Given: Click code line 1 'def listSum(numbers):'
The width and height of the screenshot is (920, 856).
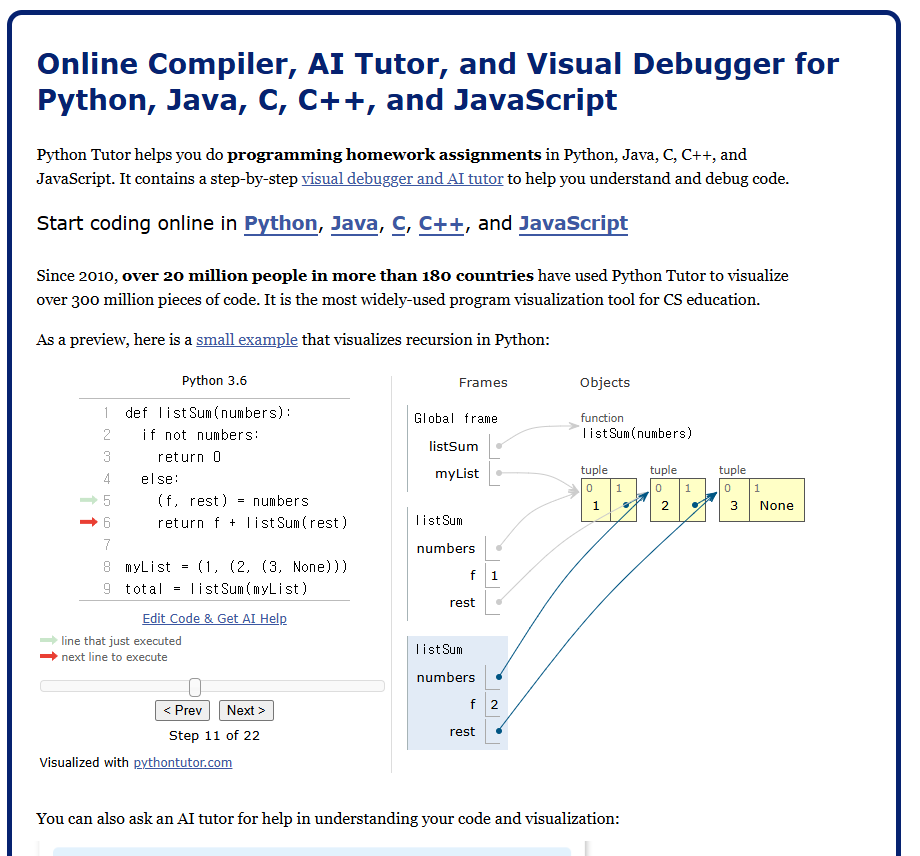Looking at the screenshot, I should click(208, 413).
